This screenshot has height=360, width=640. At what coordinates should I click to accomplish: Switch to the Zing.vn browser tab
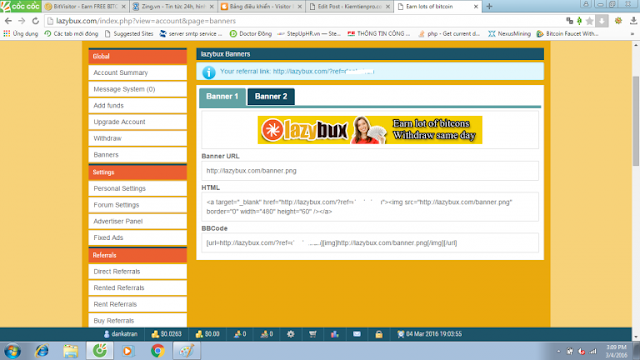(174, 7)
